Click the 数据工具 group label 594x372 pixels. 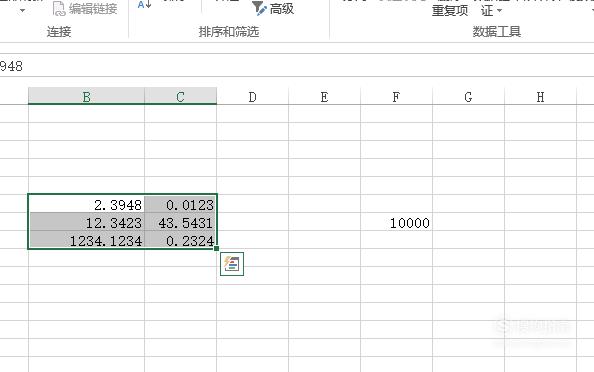point(496,31)
